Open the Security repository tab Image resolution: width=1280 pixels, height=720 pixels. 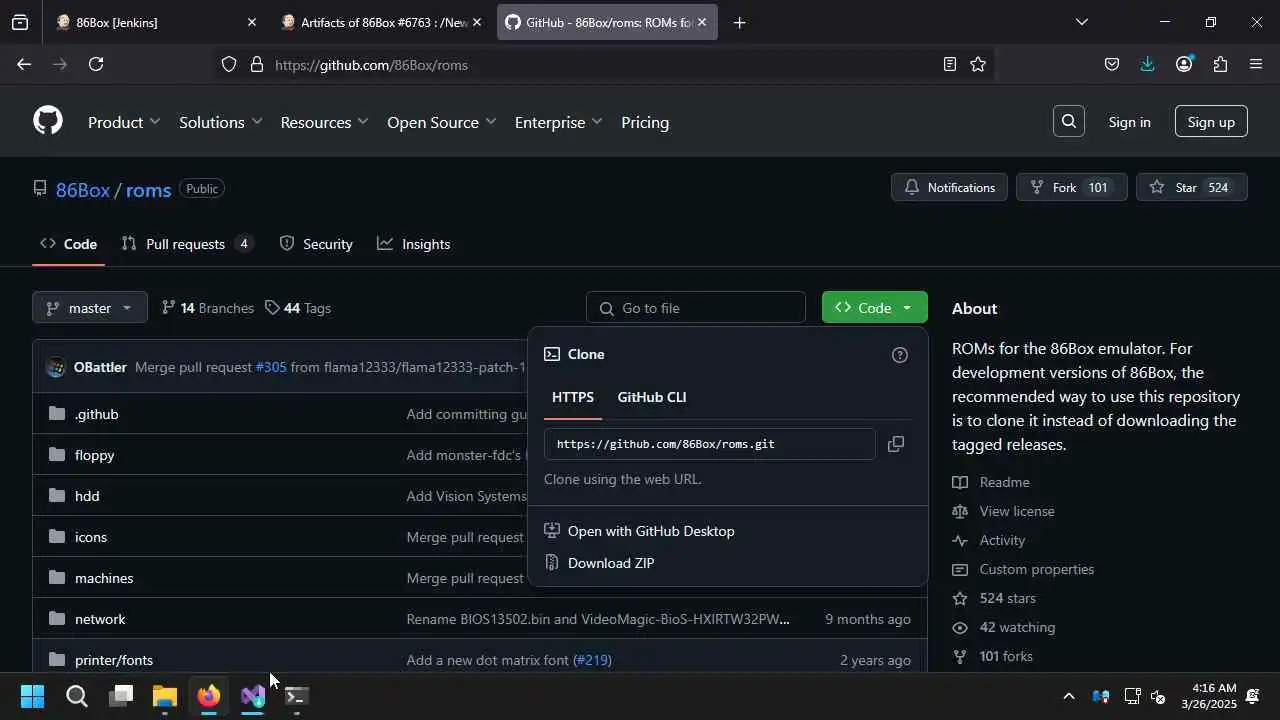316,244
